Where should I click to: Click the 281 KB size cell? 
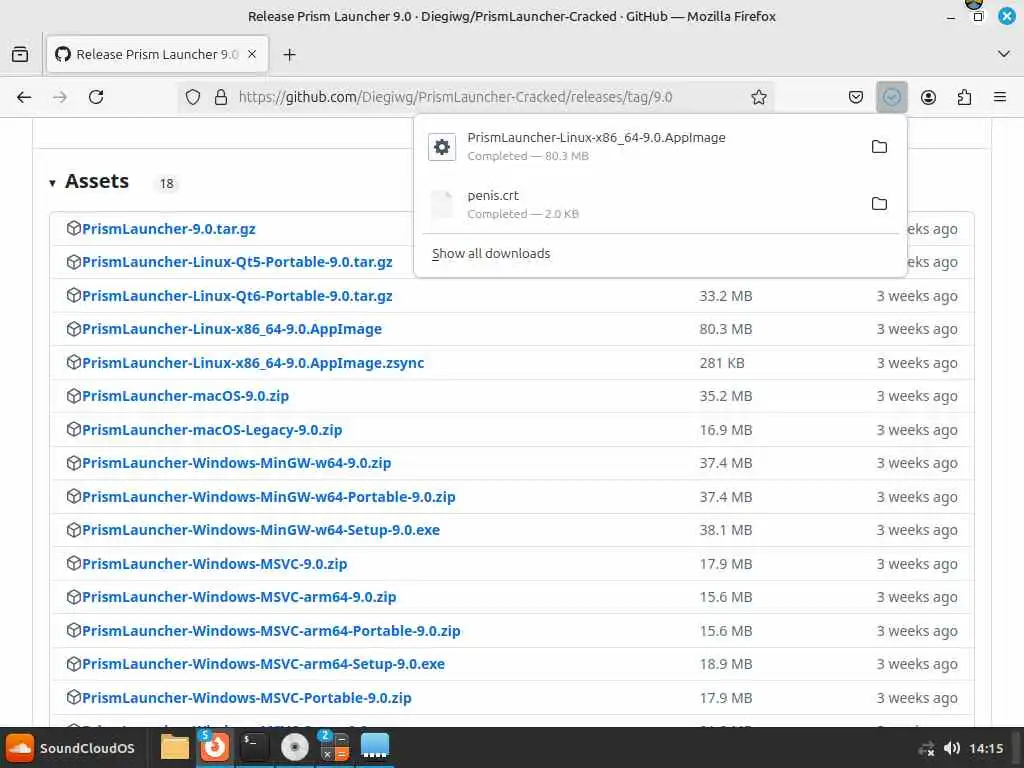click(x=722, y=363)
